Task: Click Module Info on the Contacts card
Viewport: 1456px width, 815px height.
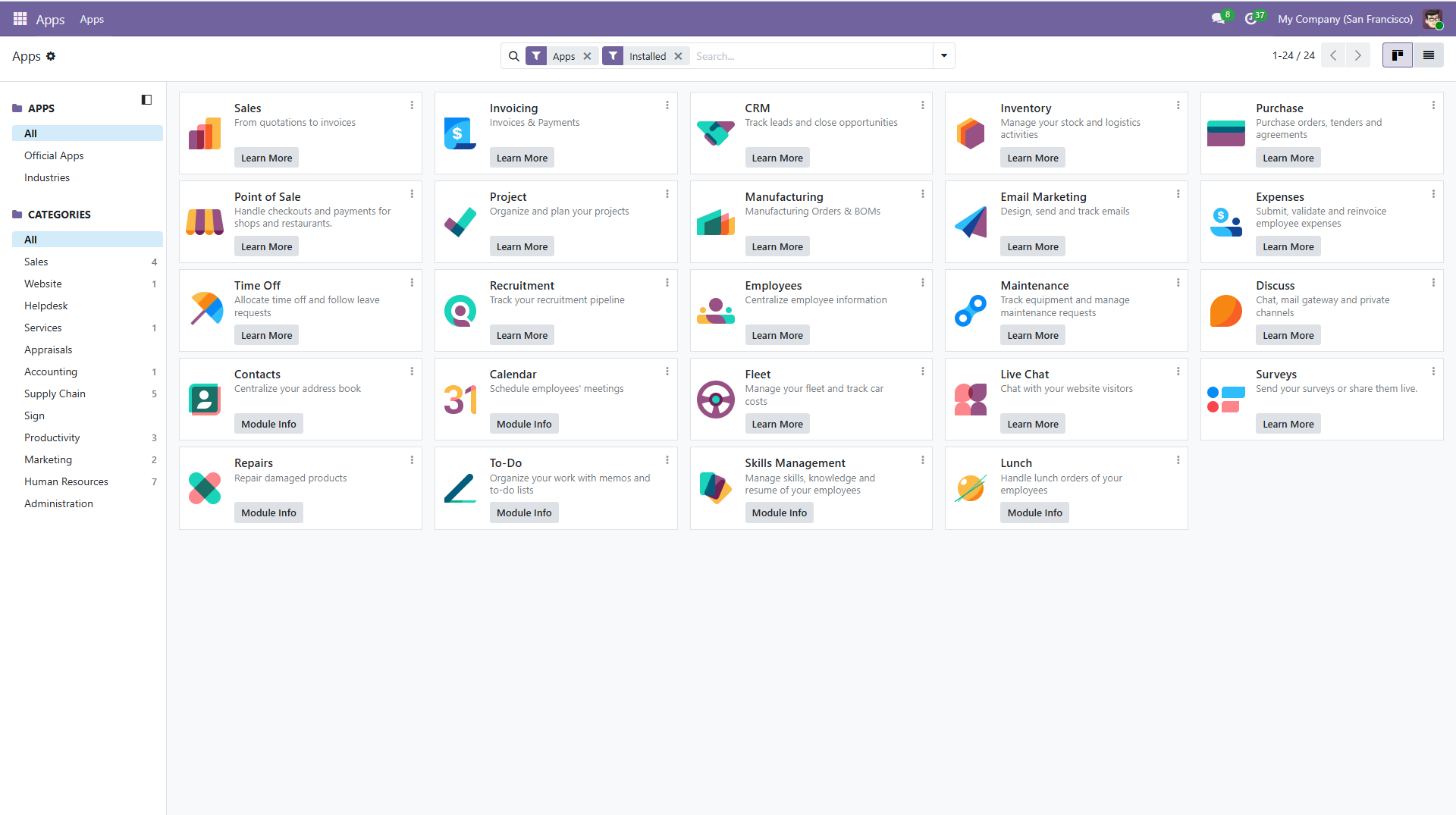Action: click(x=268, y=423)
